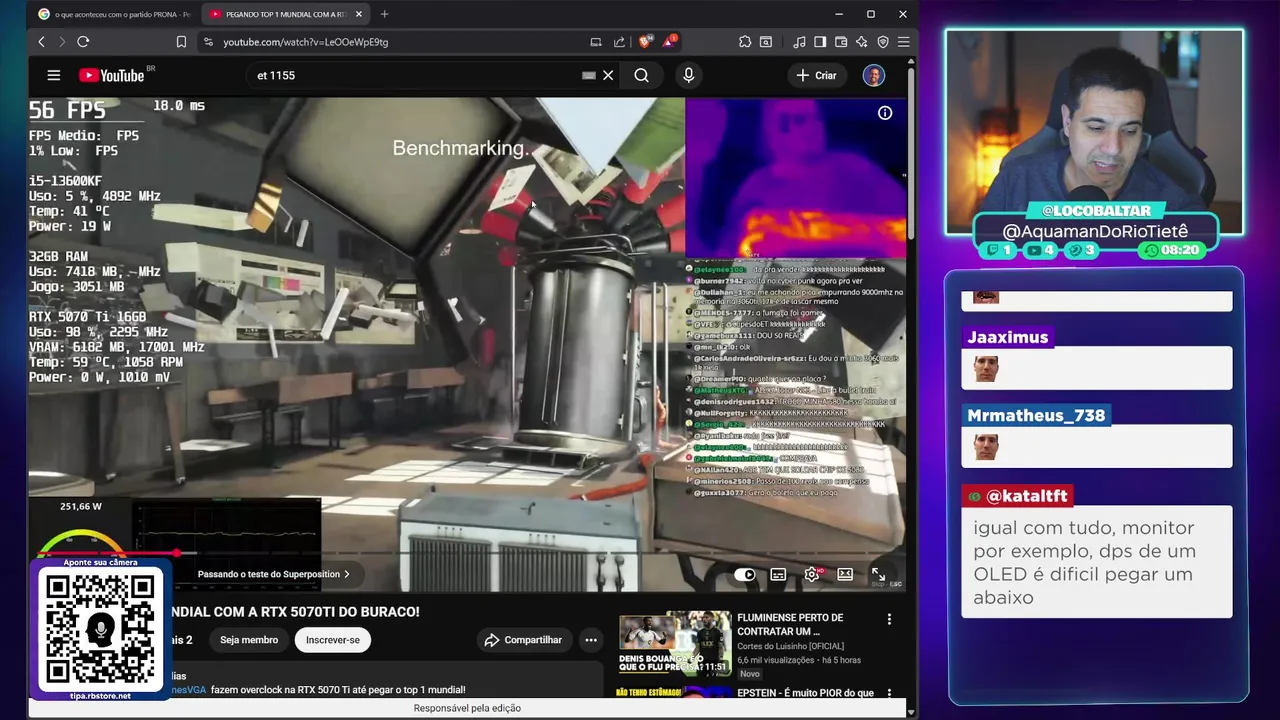Open the FLUMINENSE PERTO DE CONTRATAR thumbnail

(x=674, y=644)
